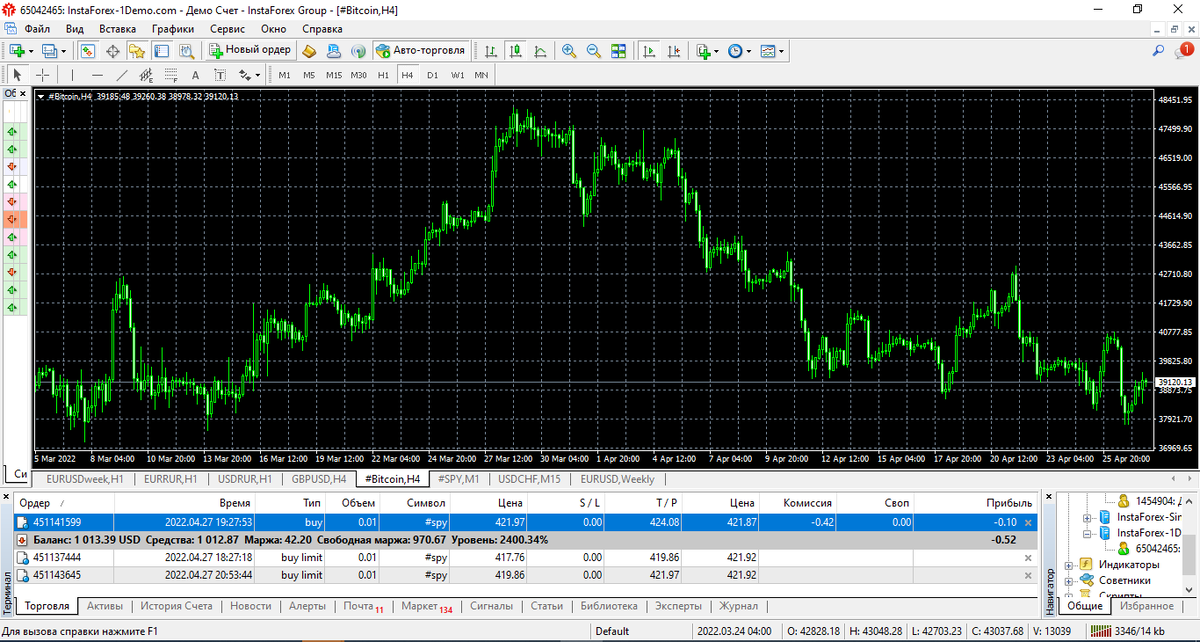Open the Вставка menu
Viewport: 1200px width, 642px height.
118,29
